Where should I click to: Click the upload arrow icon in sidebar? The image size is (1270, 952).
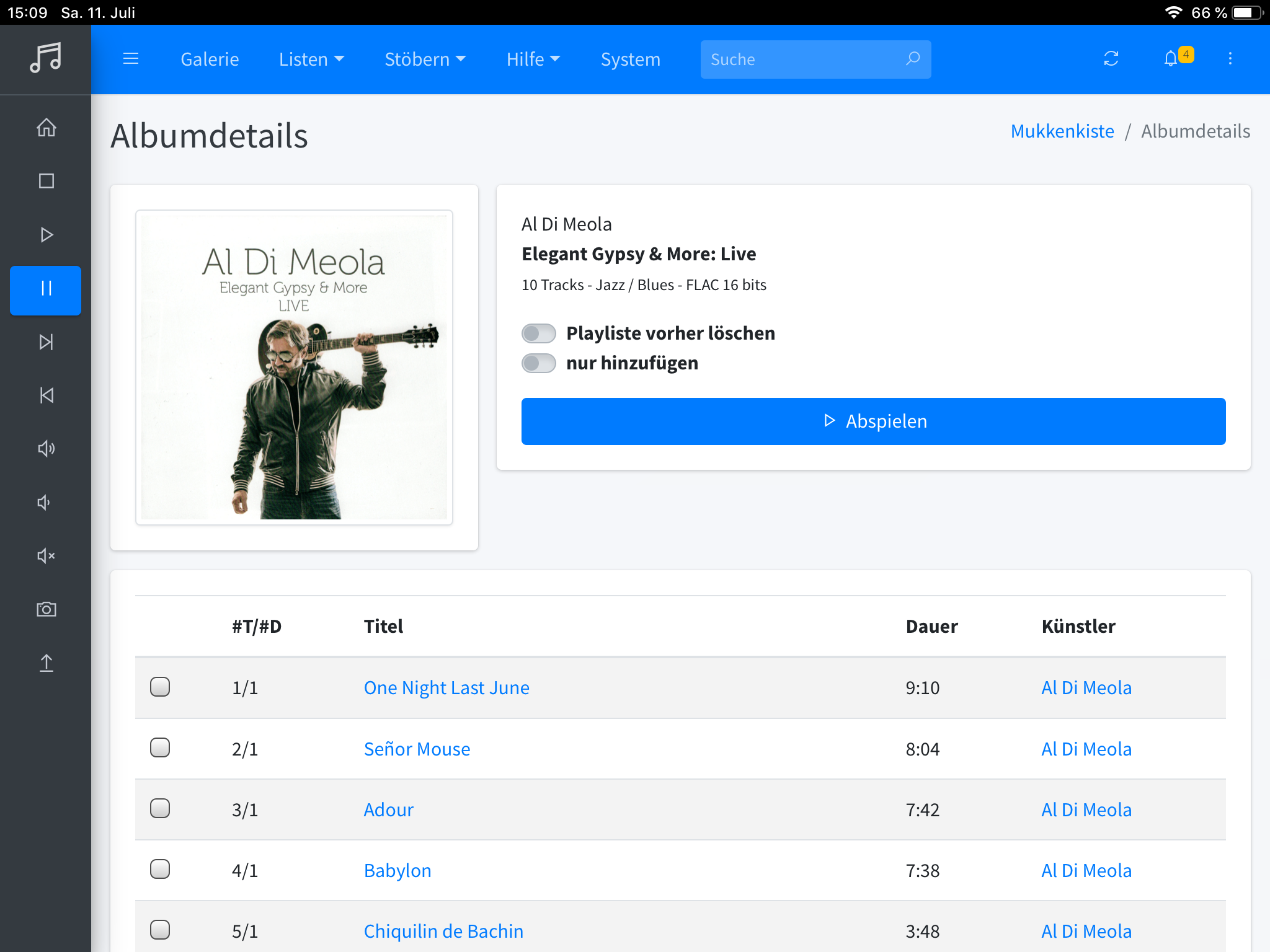(x=46, y=663)
